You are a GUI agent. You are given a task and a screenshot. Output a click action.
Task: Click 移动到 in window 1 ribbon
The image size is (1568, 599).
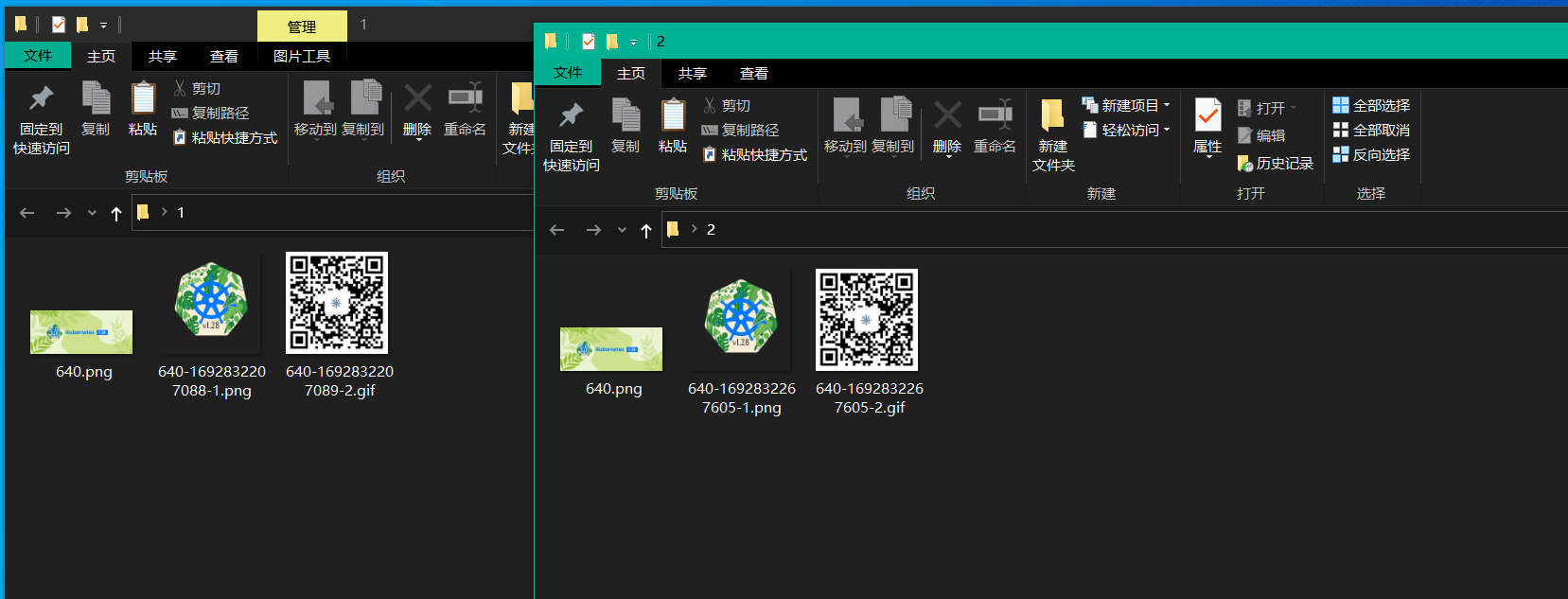click(x=315, y=109)
